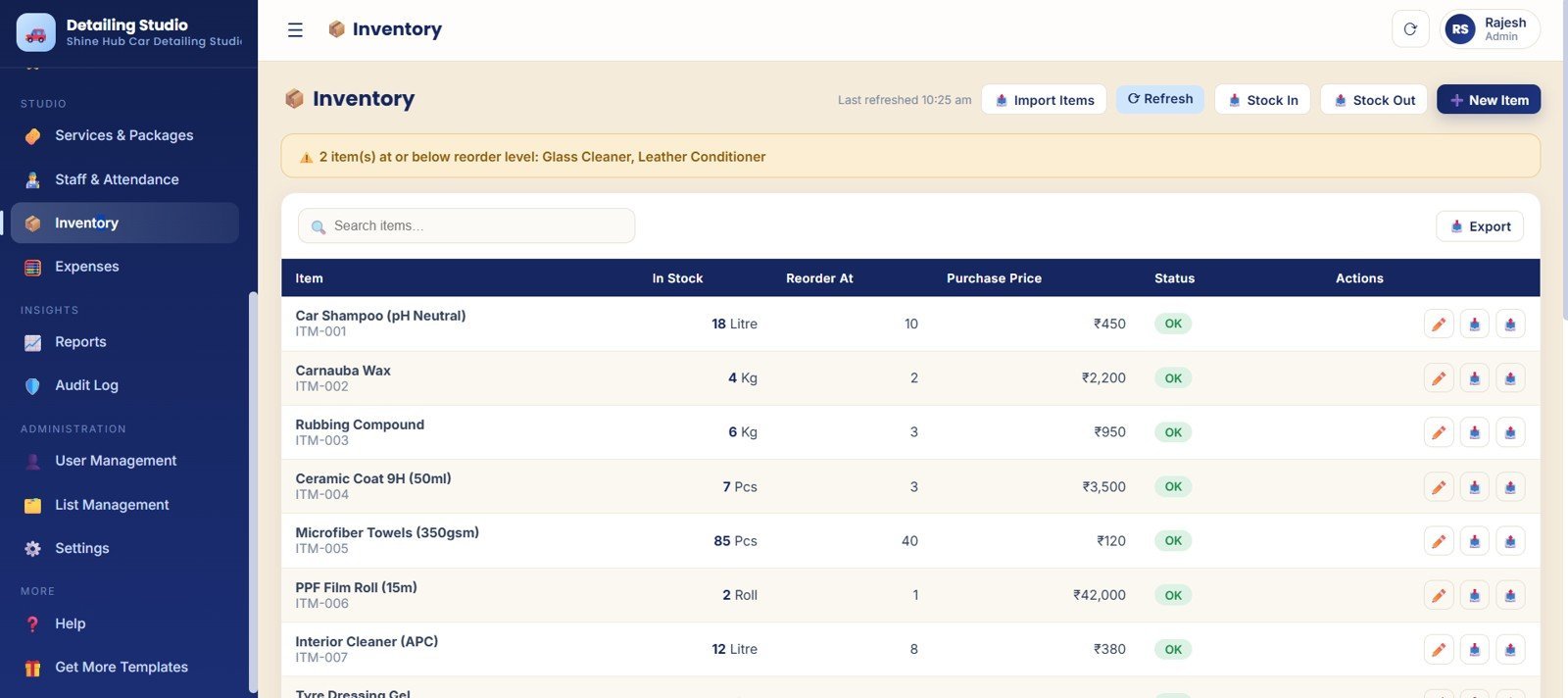1568x698 pixels.
Task: Create a New Item
Action: point(1489,100)
